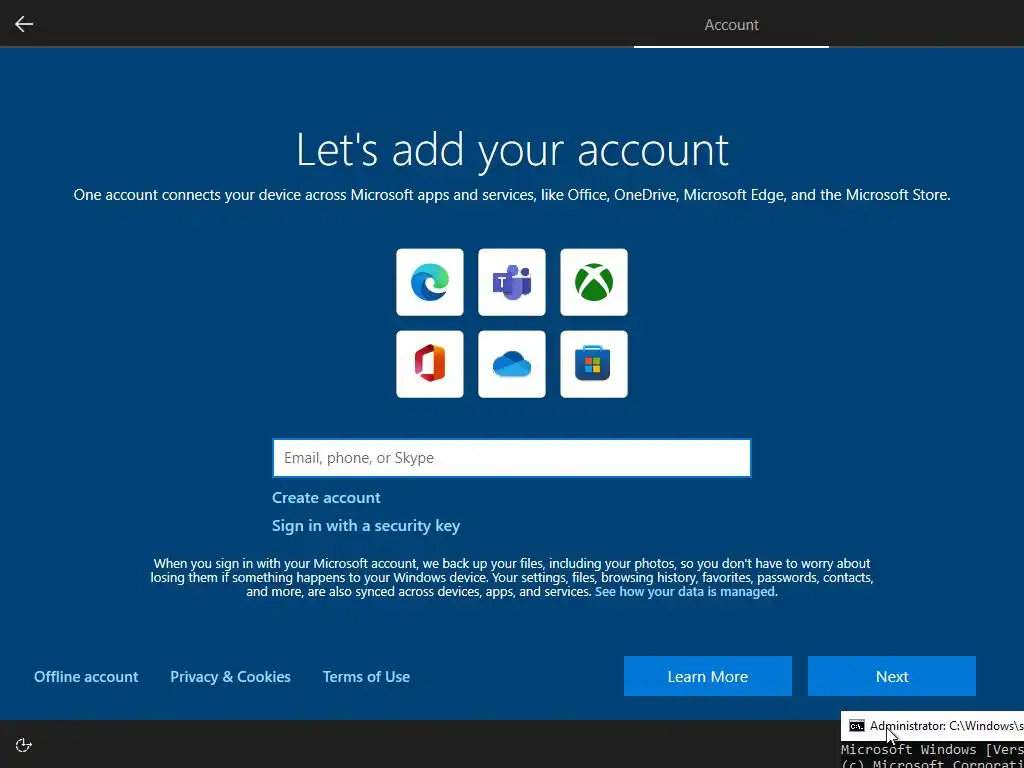Screen dimensions: 1024x768
Task: Click the Command Prompt window icon
Action: click(857, 726)
